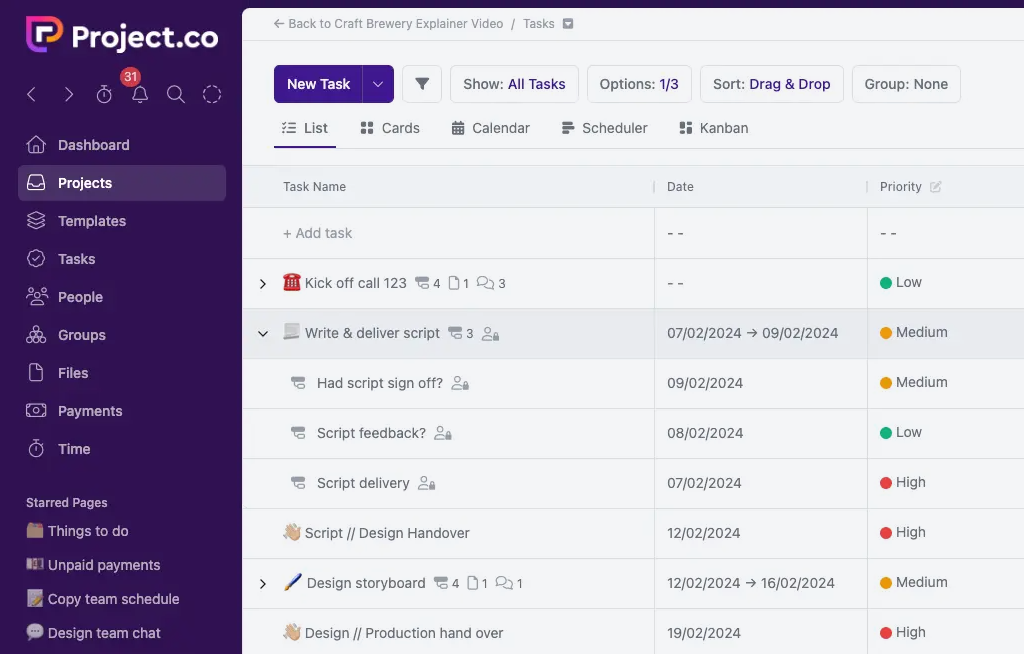This screenshot has height=654, width=1024.
Task: Open Tasks in the sidebar
Action: click(122, 259)
